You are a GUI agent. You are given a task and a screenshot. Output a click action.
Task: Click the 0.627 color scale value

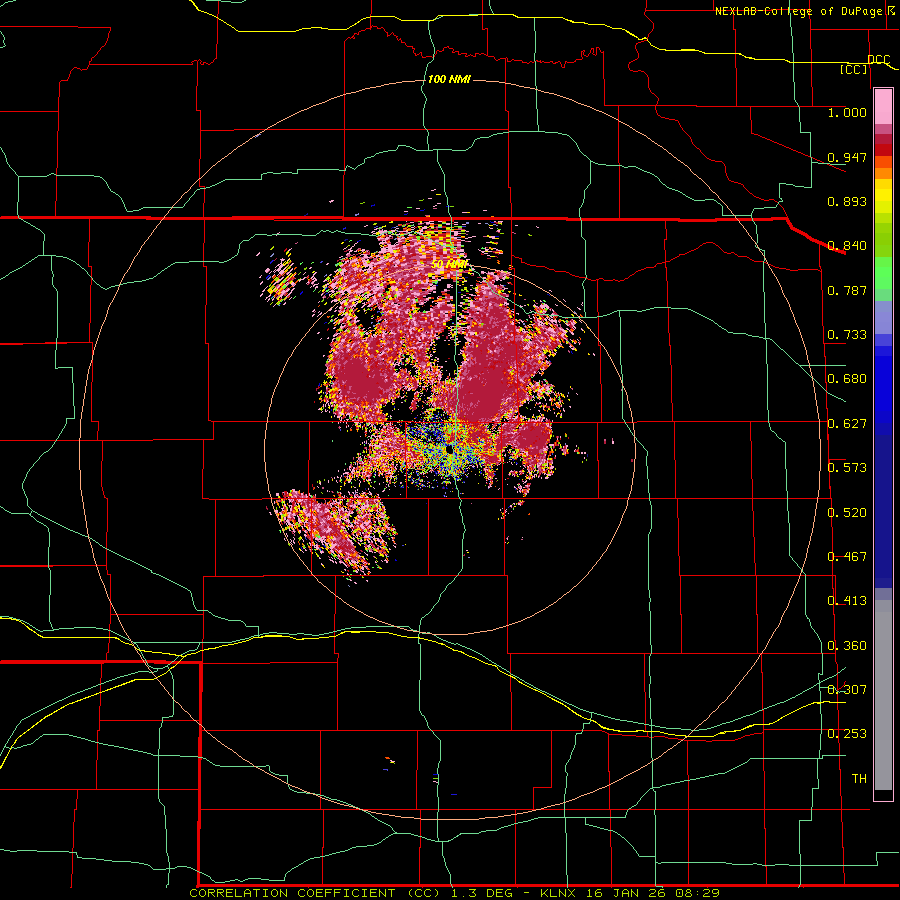point(847,424)
